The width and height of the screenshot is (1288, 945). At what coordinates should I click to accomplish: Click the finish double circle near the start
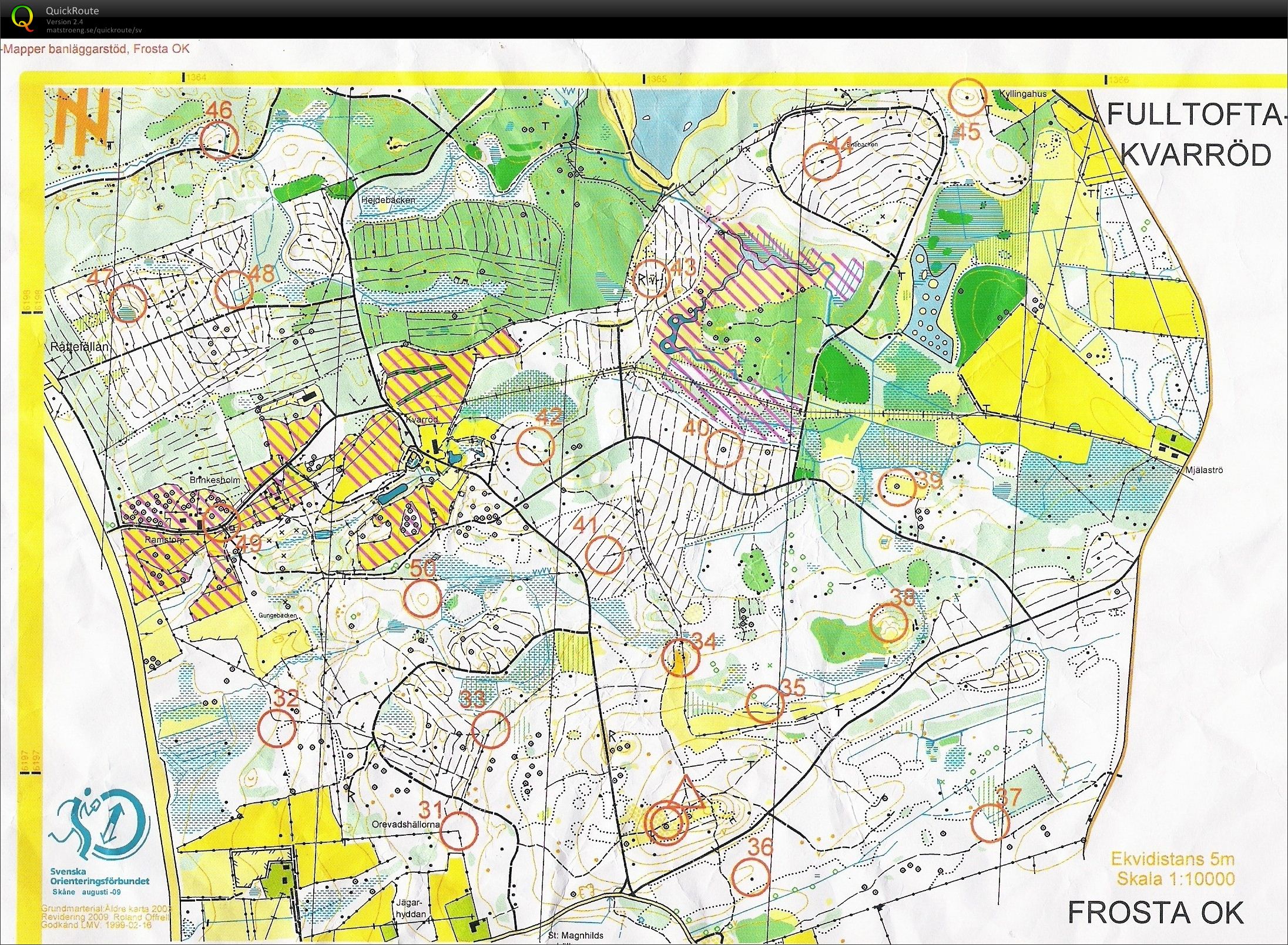click(x=666, y=823)
